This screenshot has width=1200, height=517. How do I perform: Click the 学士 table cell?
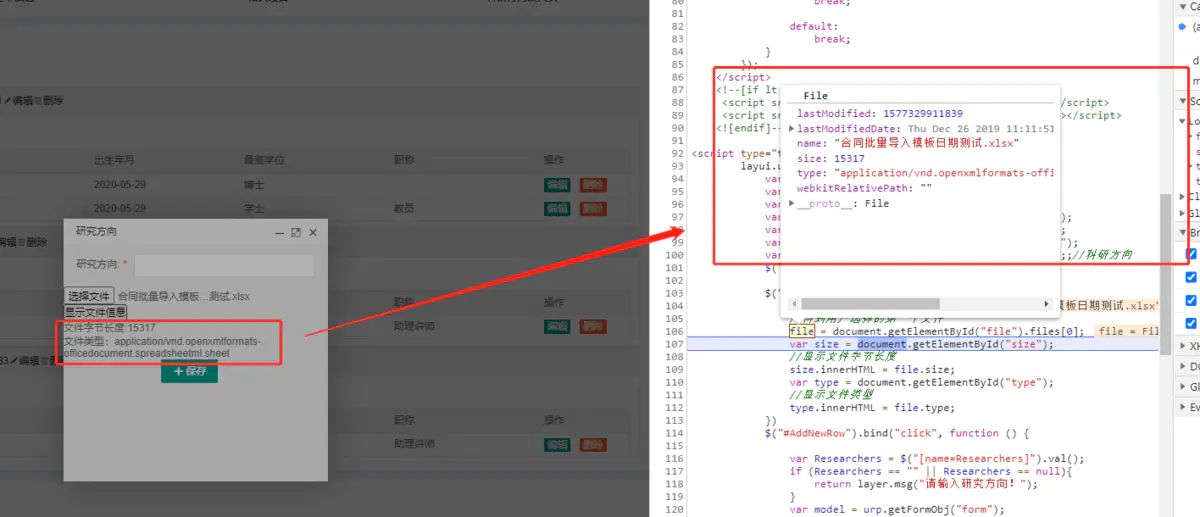(254, 208)
